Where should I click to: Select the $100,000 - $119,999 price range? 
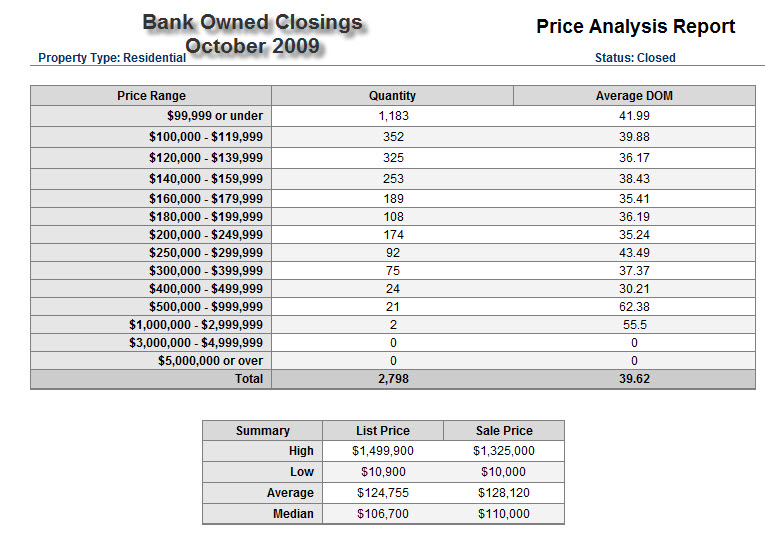click(x=205, y=137)
